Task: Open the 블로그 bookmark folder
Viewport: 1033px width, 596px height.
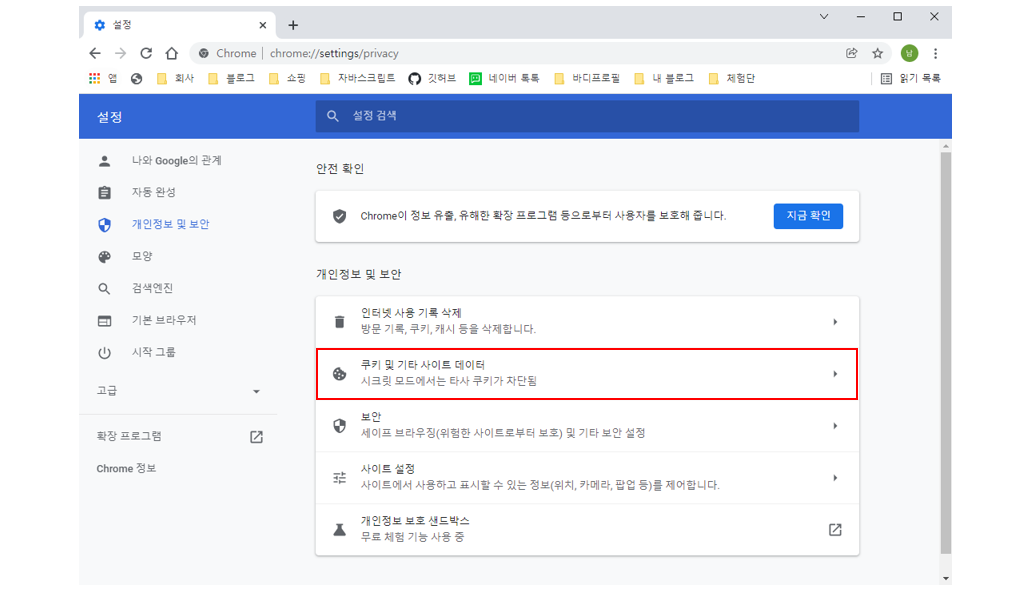Action: pos(231,78)
